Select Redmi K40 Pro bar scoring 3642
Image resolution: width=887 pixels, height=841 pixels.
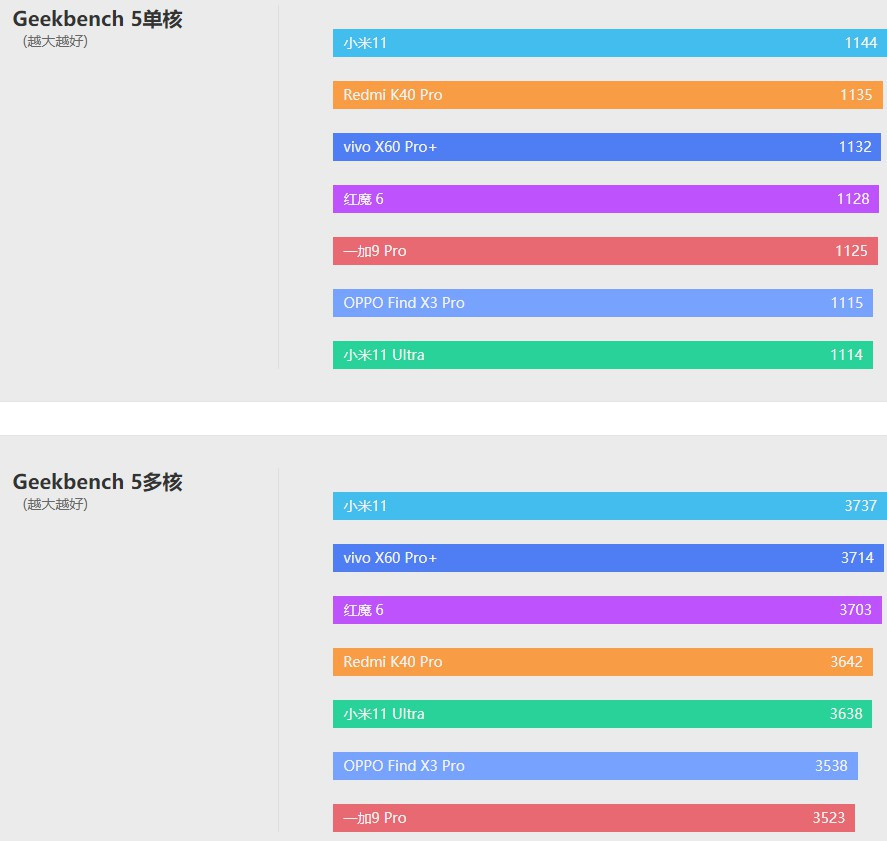[x=600, y=662]
